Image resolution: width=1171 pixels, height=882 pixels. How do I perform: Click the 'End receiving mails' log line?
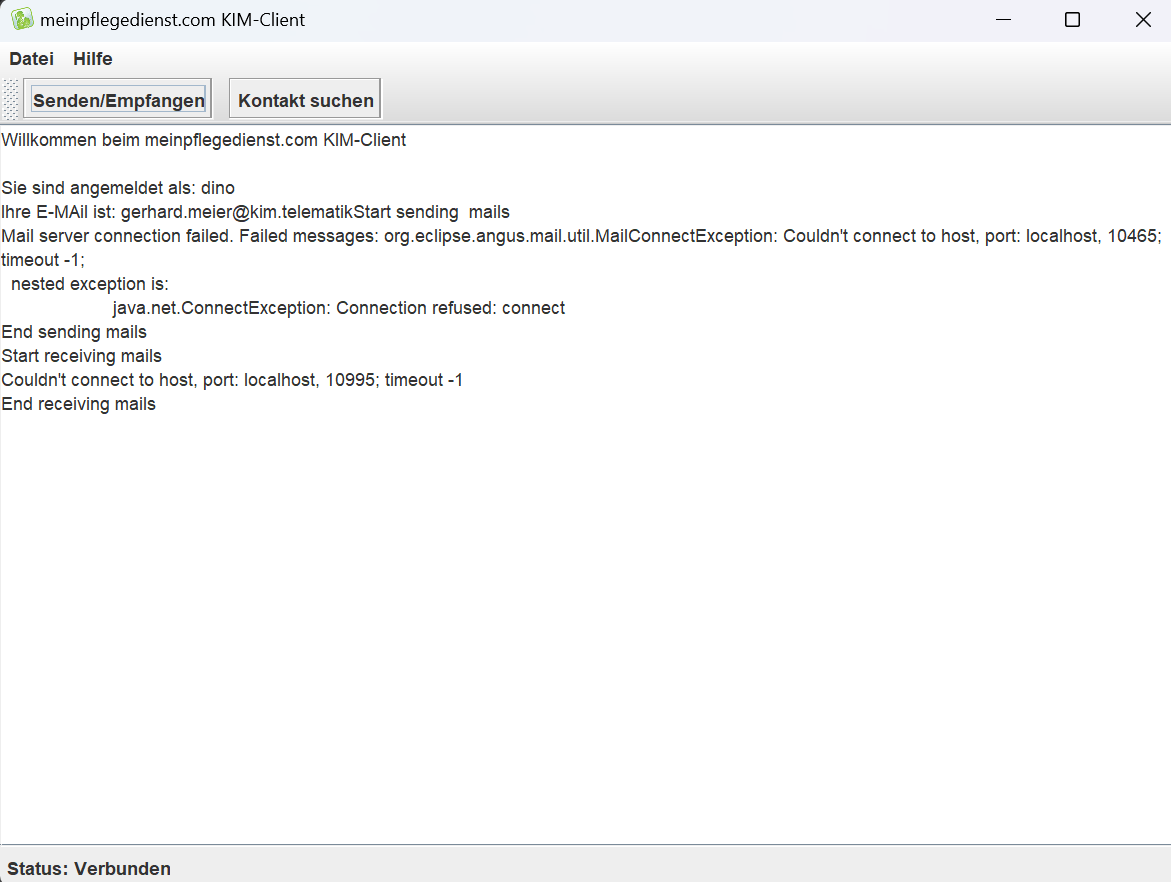pyautogui.click(x=78, y=404)
